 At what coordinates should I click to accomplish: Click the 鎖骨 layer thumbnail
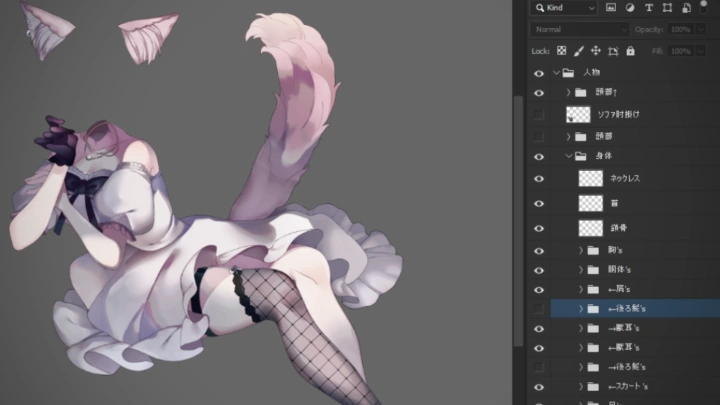coord(591,228)
